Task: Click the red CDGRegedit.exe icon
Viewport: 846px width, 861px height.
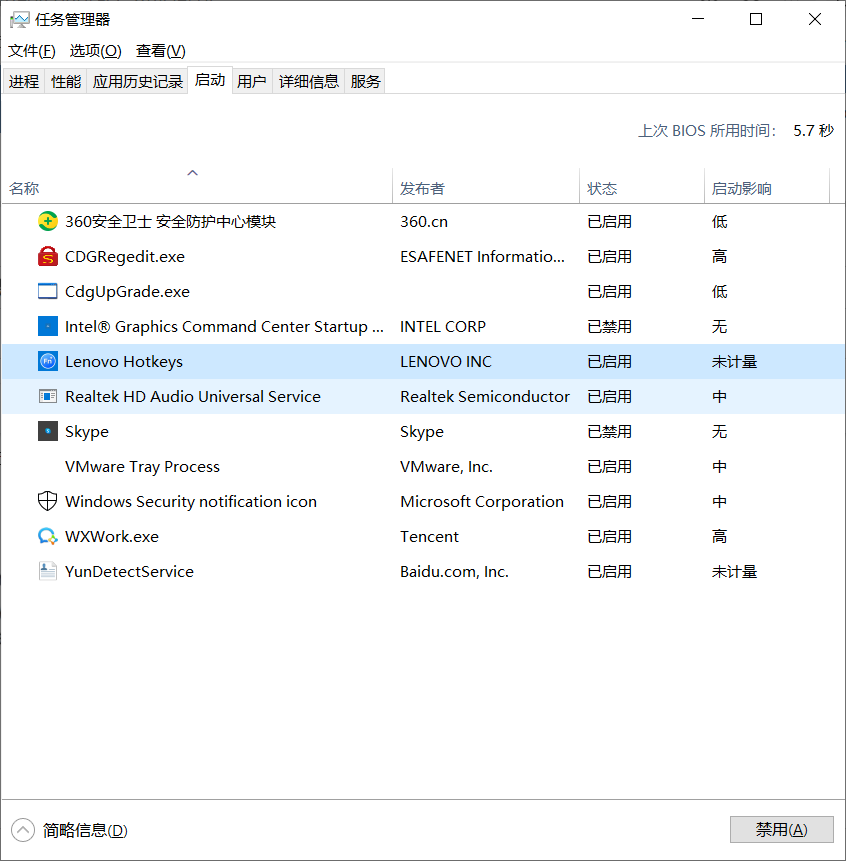Action: tap(48, 256)
